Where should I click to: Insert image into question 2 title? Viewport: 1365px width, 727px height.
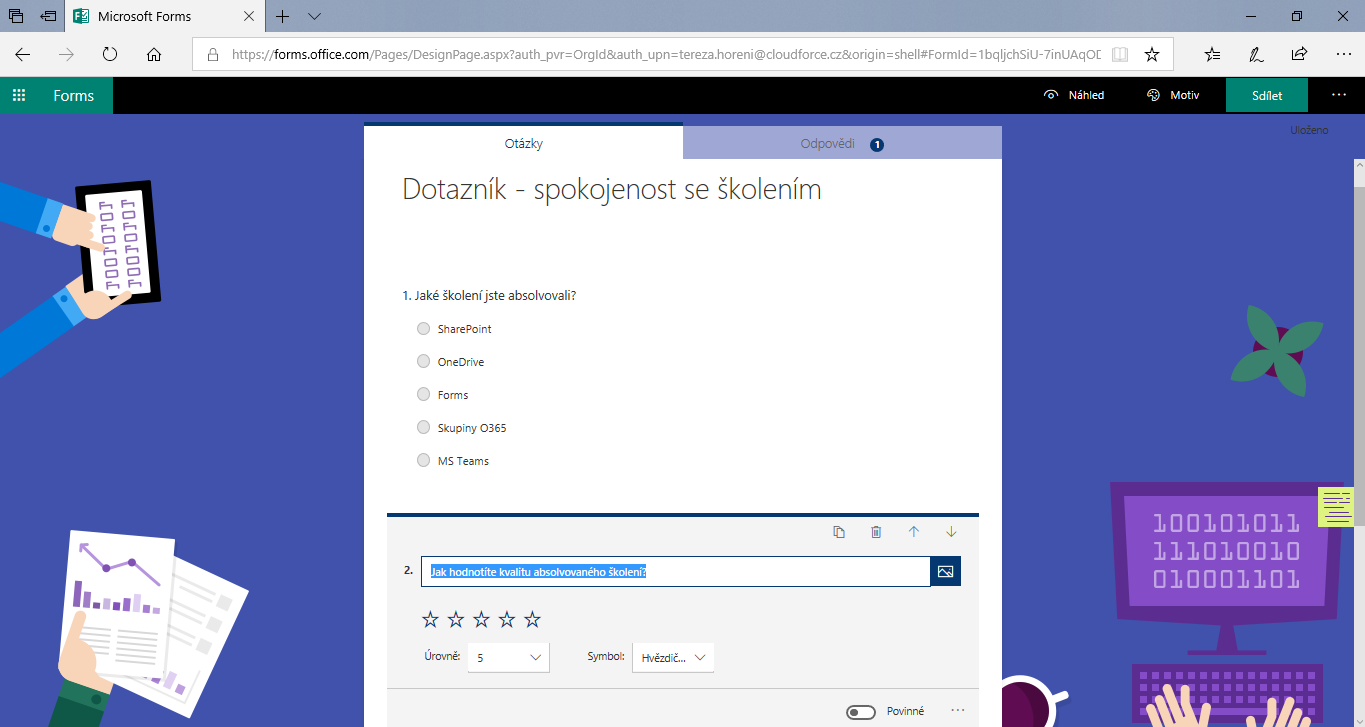(945, 571)
